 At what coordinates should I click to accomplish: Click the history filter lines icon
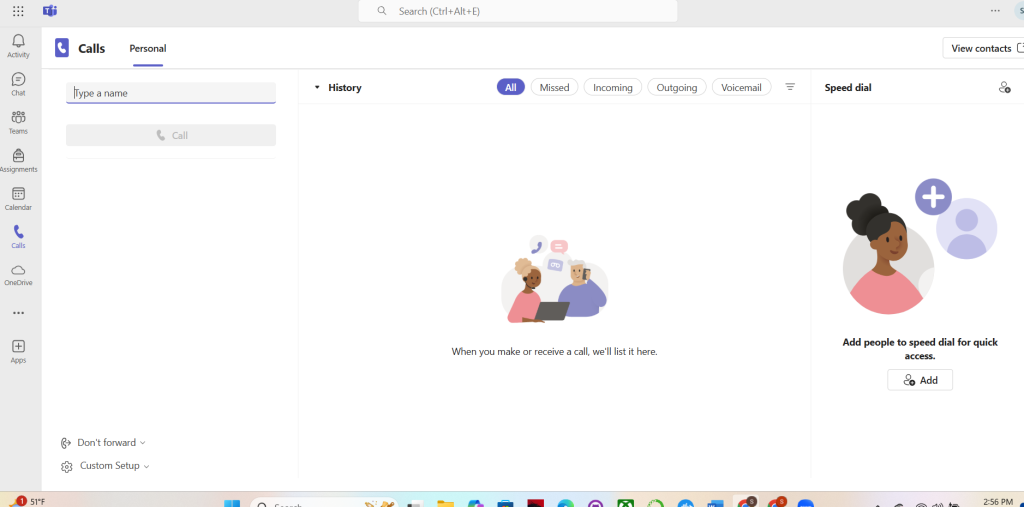pyautogui.click(x=790, y=87)
